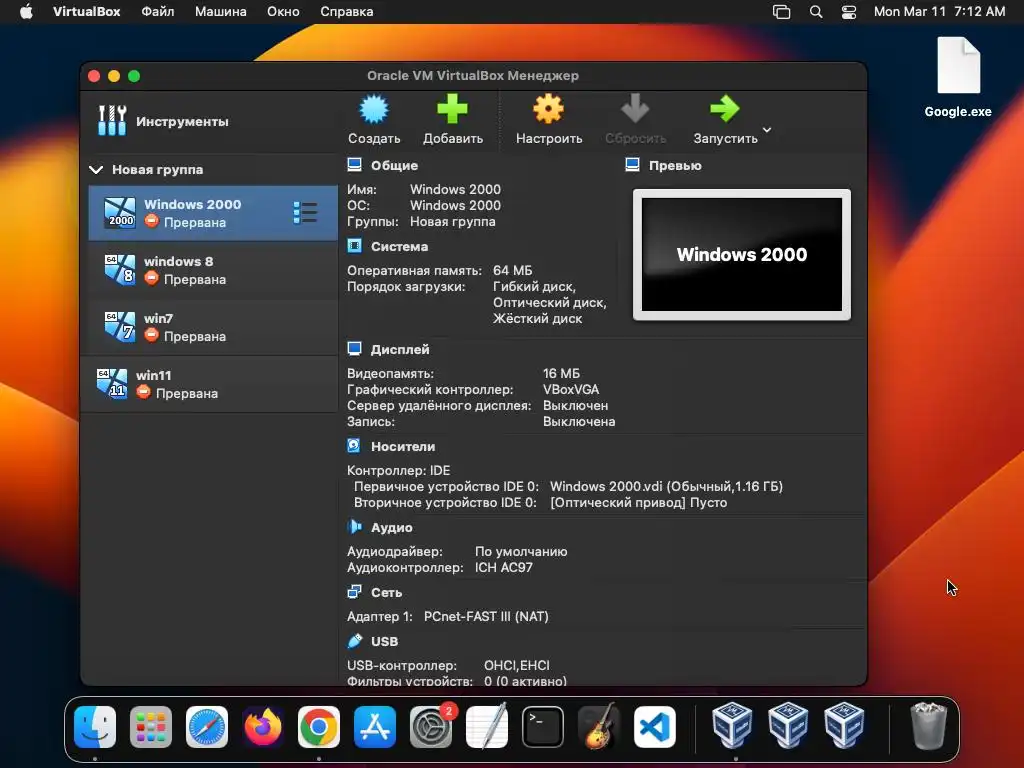Image resolution: width=1024 pixels, height=768 pixels.
Task: Click the Оптический привод Пусто entry
Action: [639, 503]
